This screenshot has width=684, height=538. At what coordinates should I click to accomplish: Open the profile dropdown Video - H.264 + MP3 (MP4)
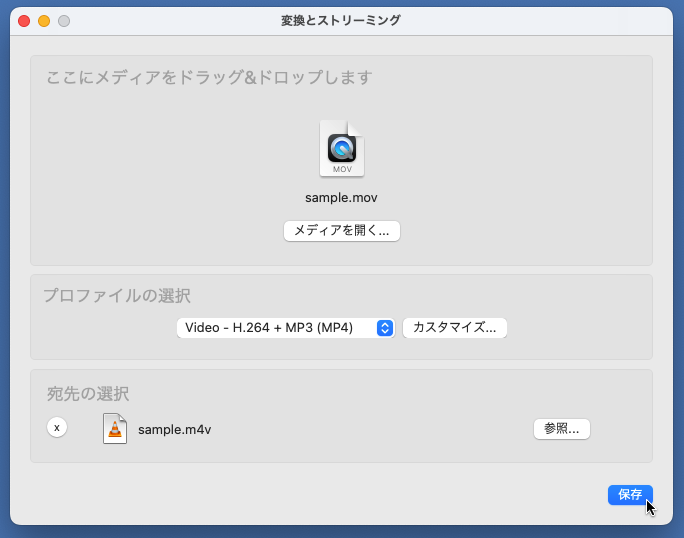point(286,328)
